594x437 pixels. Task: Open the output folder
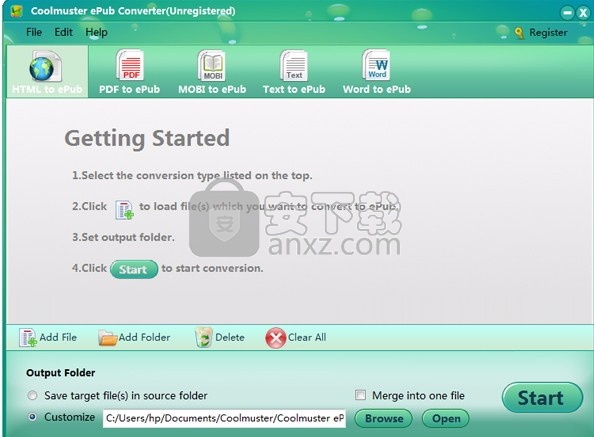coord(446,418)
